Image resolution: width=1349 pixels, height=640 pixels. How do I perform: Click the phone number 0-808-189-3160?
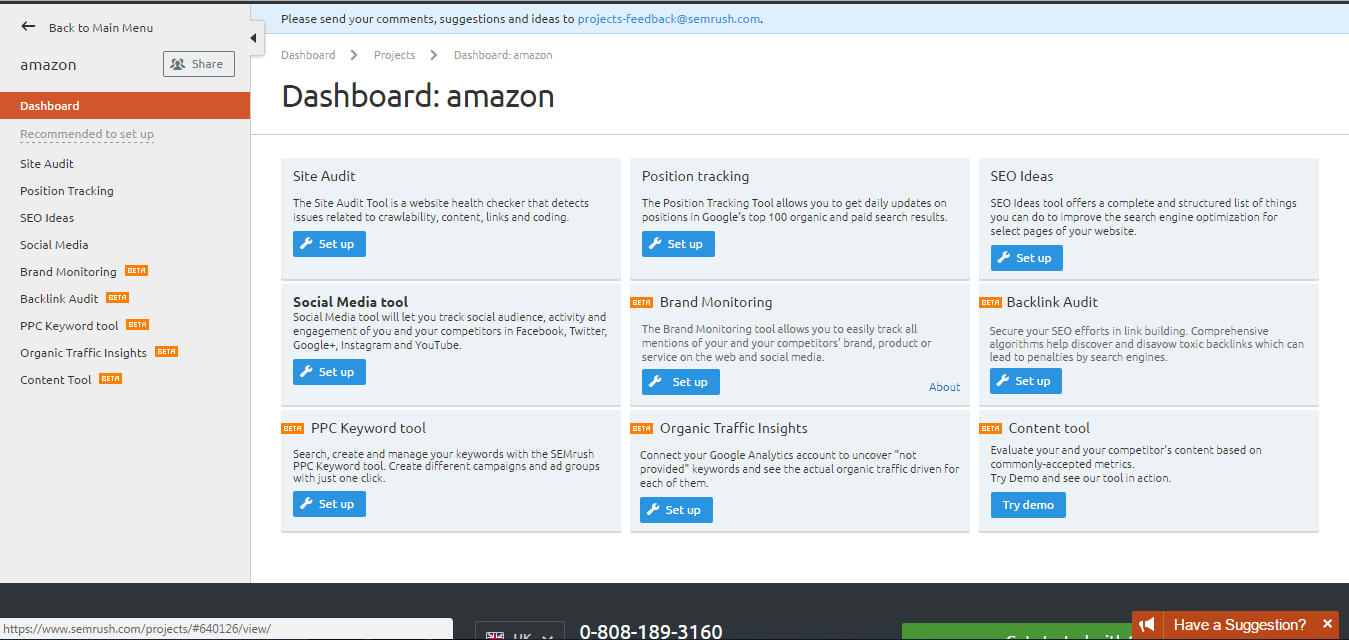pyautogui.click(x=651, y=632)
